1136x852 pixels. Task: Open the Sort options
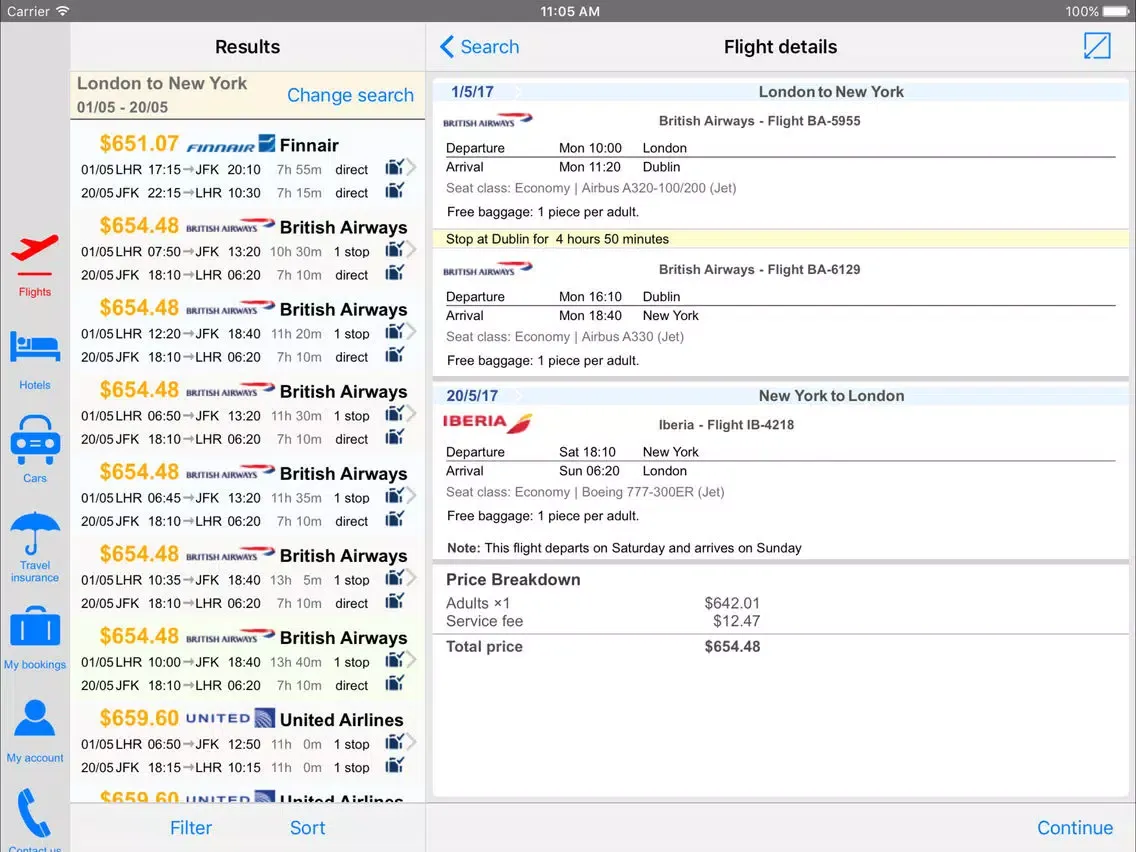307,827
